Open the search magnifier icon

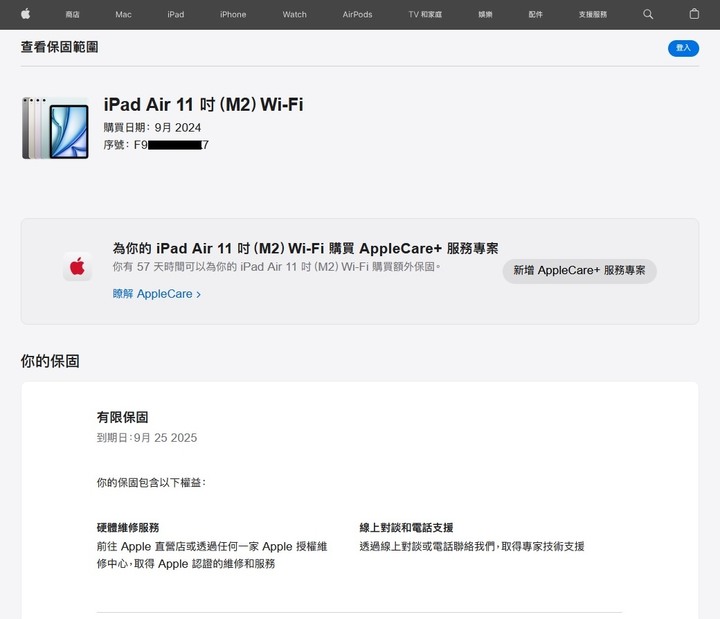(648, 14)
